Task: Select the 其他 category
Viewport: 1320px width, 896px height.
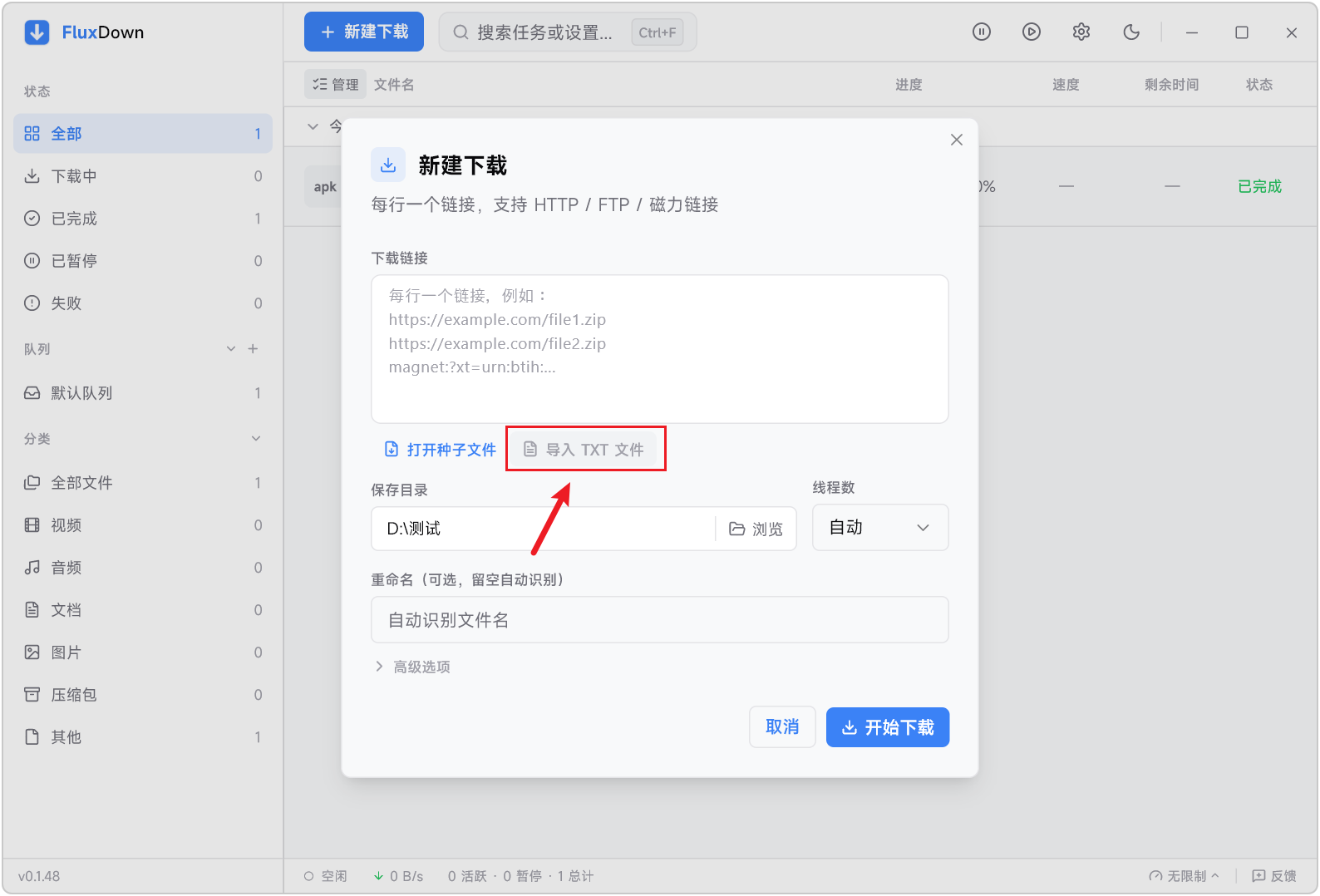Action: point(143,737)
